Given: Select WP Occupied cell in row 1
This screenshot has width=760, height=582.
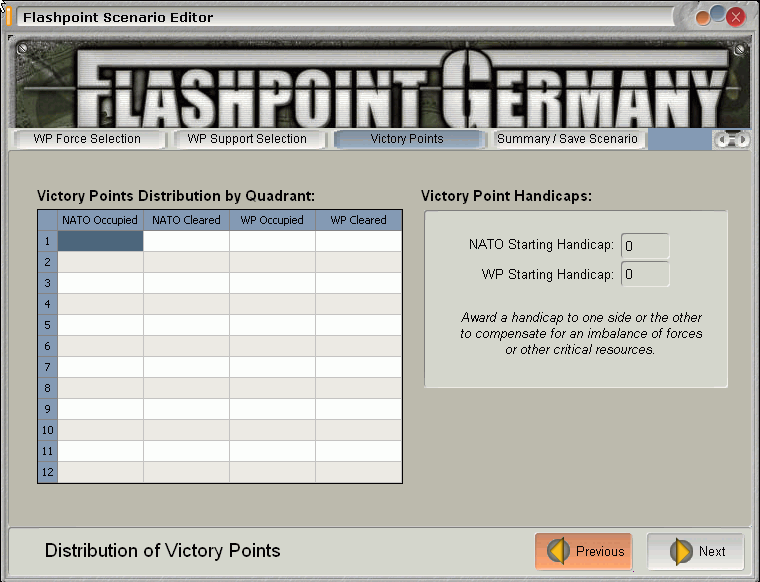Looking at the screenshot, I should [x=272, y=241].
